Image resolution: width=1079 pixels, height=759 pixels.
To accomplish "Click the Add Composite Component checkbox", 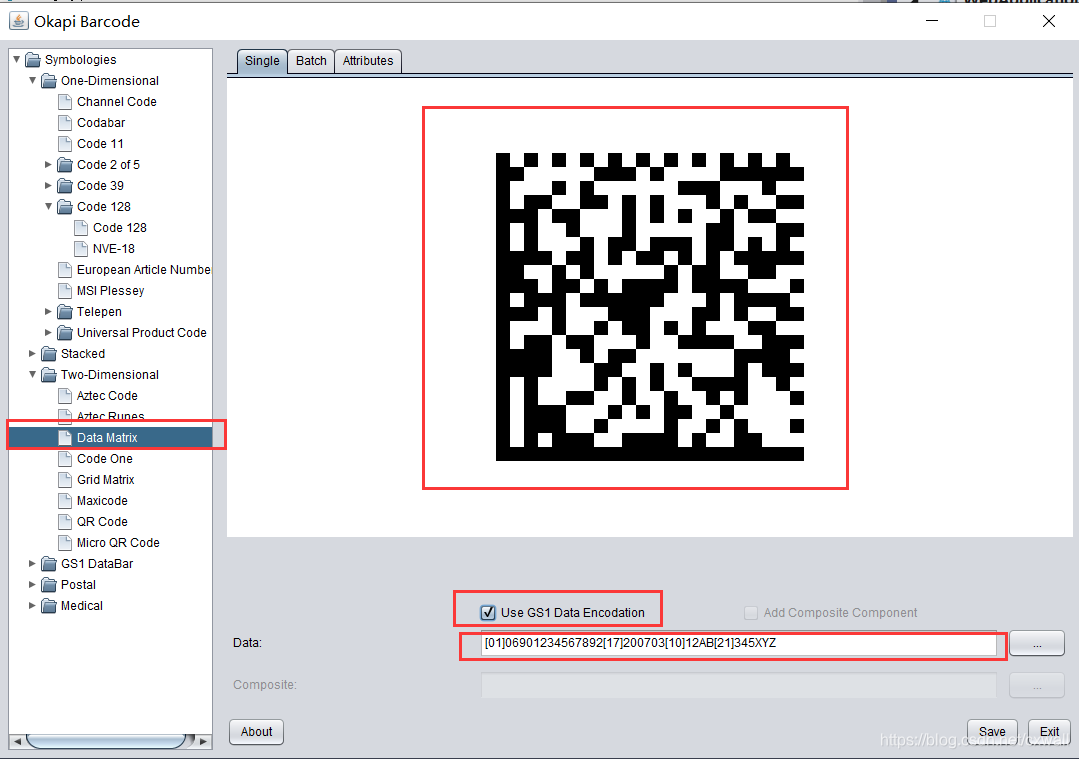I will pos(751,612).
